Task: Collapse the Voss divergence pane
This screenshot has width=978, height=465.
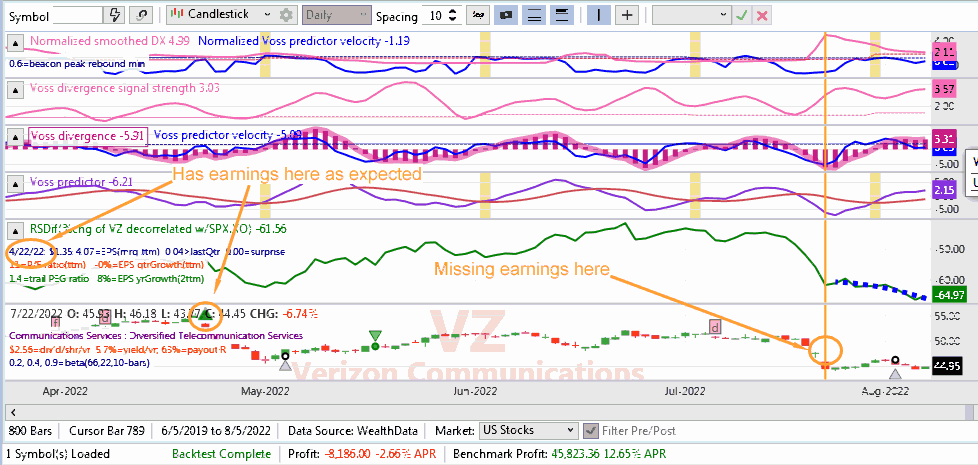Action: [x=15, y=136]
